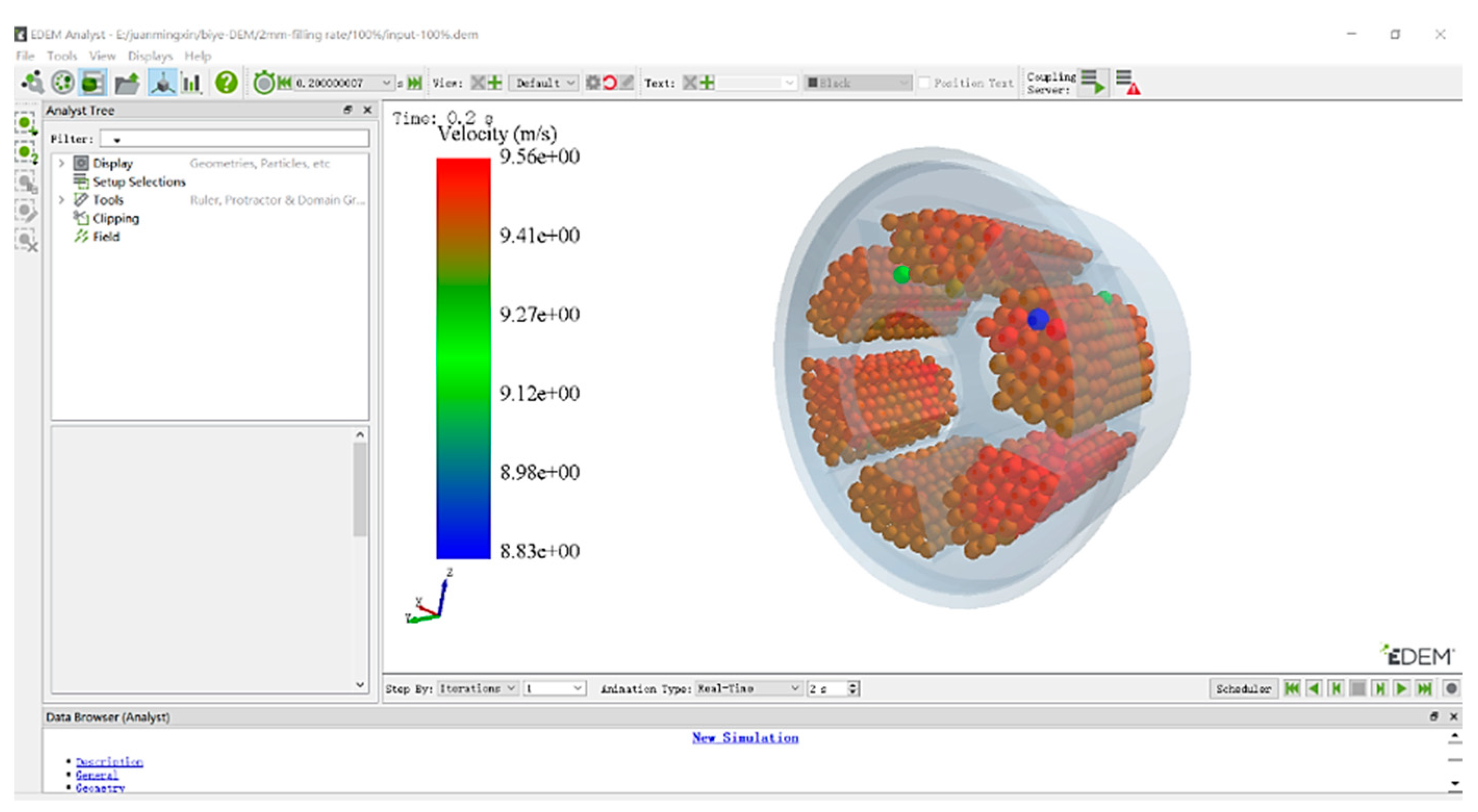Open the Default view dropdown
This screenshot has height=812, width=1478.
542,83
